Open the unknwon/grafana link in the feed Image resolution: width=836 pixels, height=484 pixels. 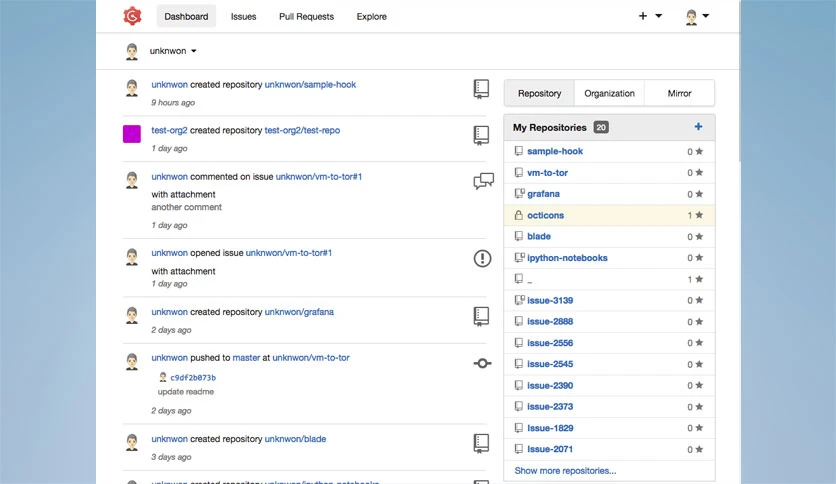[x=299, y=312]
